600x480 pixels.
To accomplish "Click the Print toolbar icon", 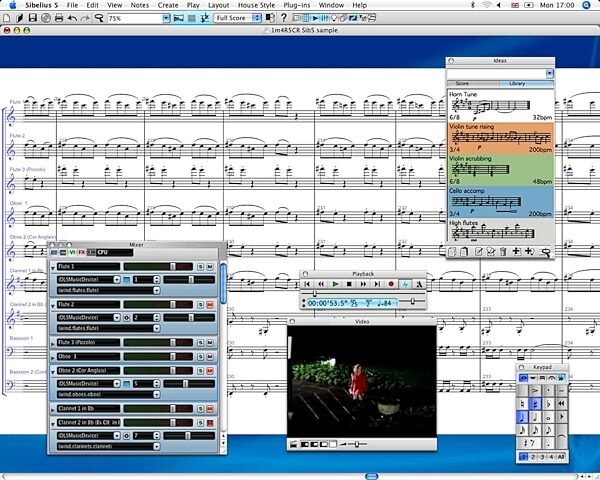I will [x=59, y=18].
